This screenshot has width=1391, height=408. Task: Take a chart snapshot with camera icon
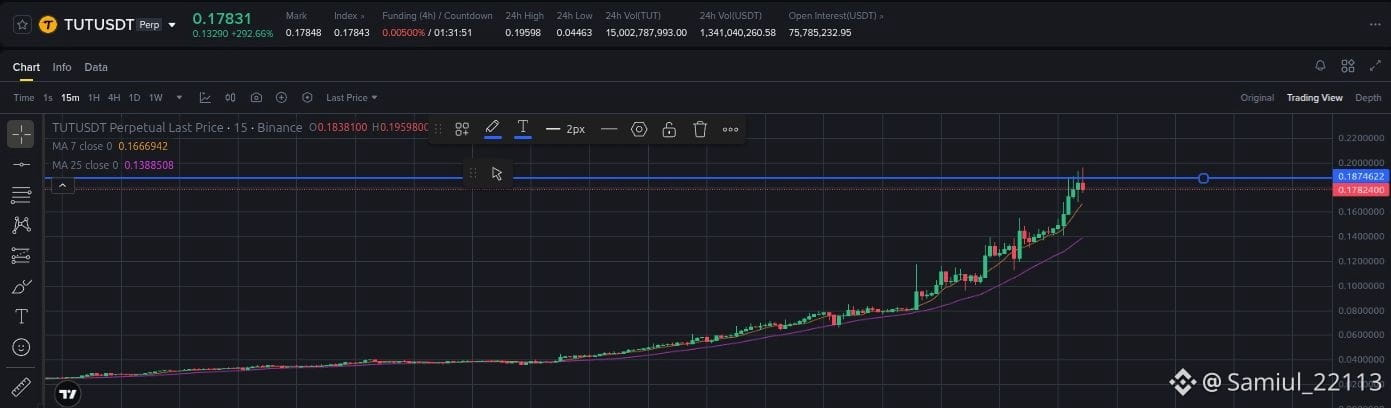[257, 98]
